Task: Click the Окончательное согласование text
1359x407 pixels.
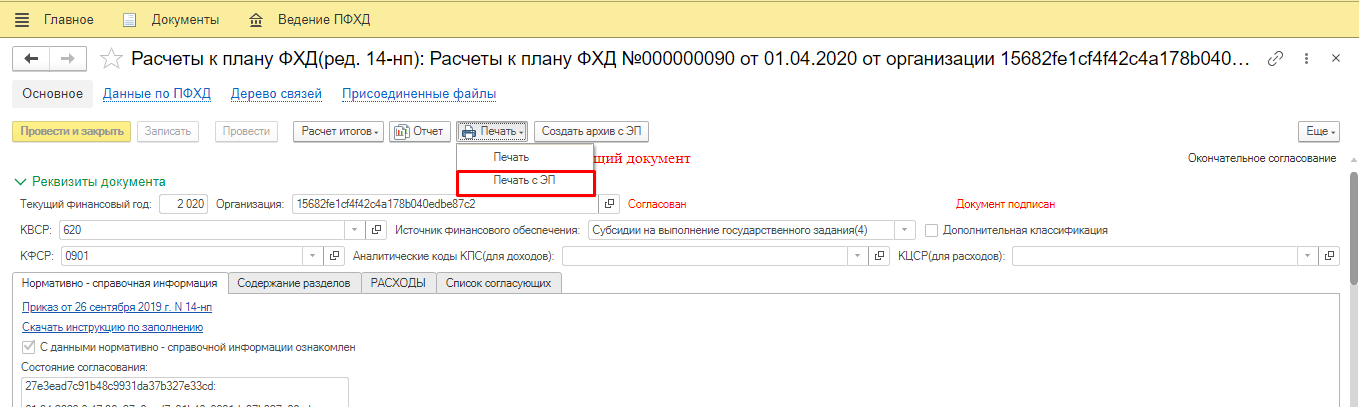Action: [1262, 158]
